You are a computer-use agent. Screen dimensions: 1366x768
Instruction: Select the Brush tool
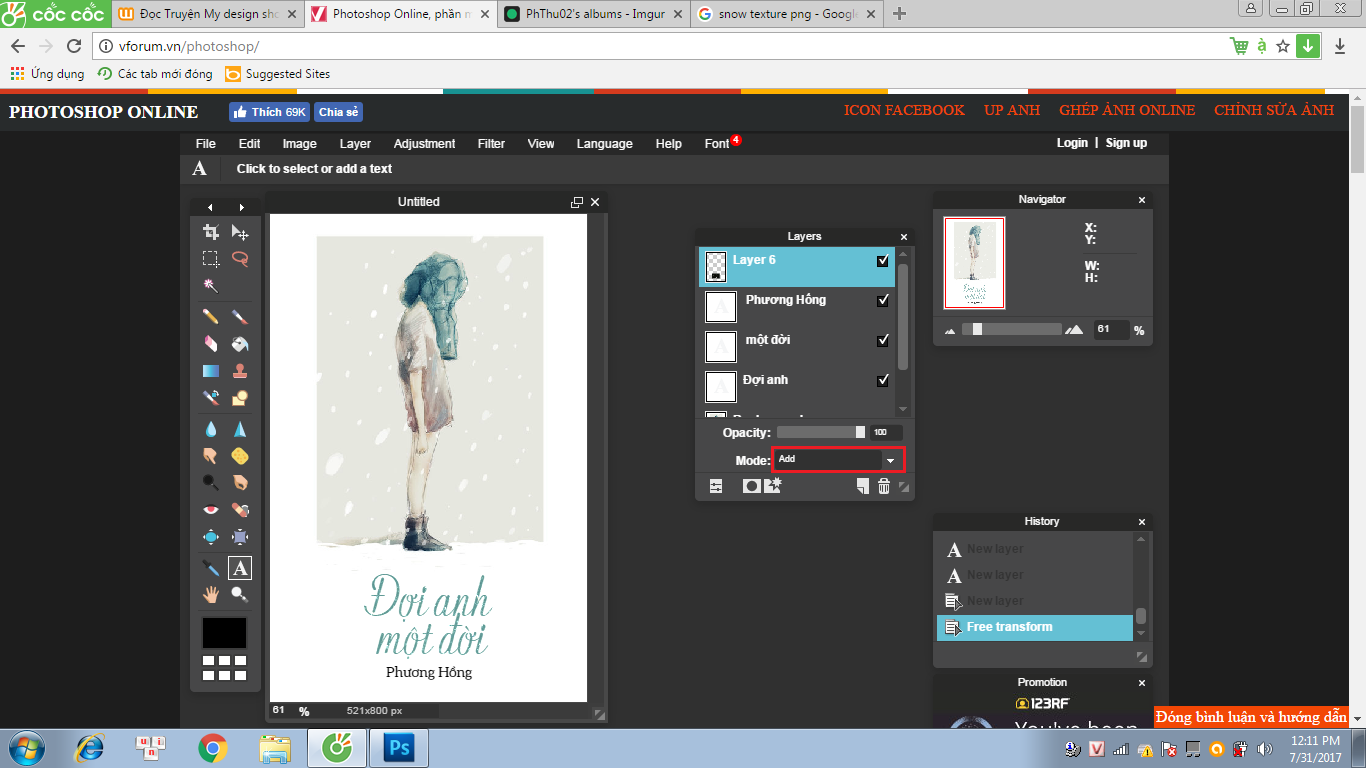pyautogui.click(x=240, y=316)
